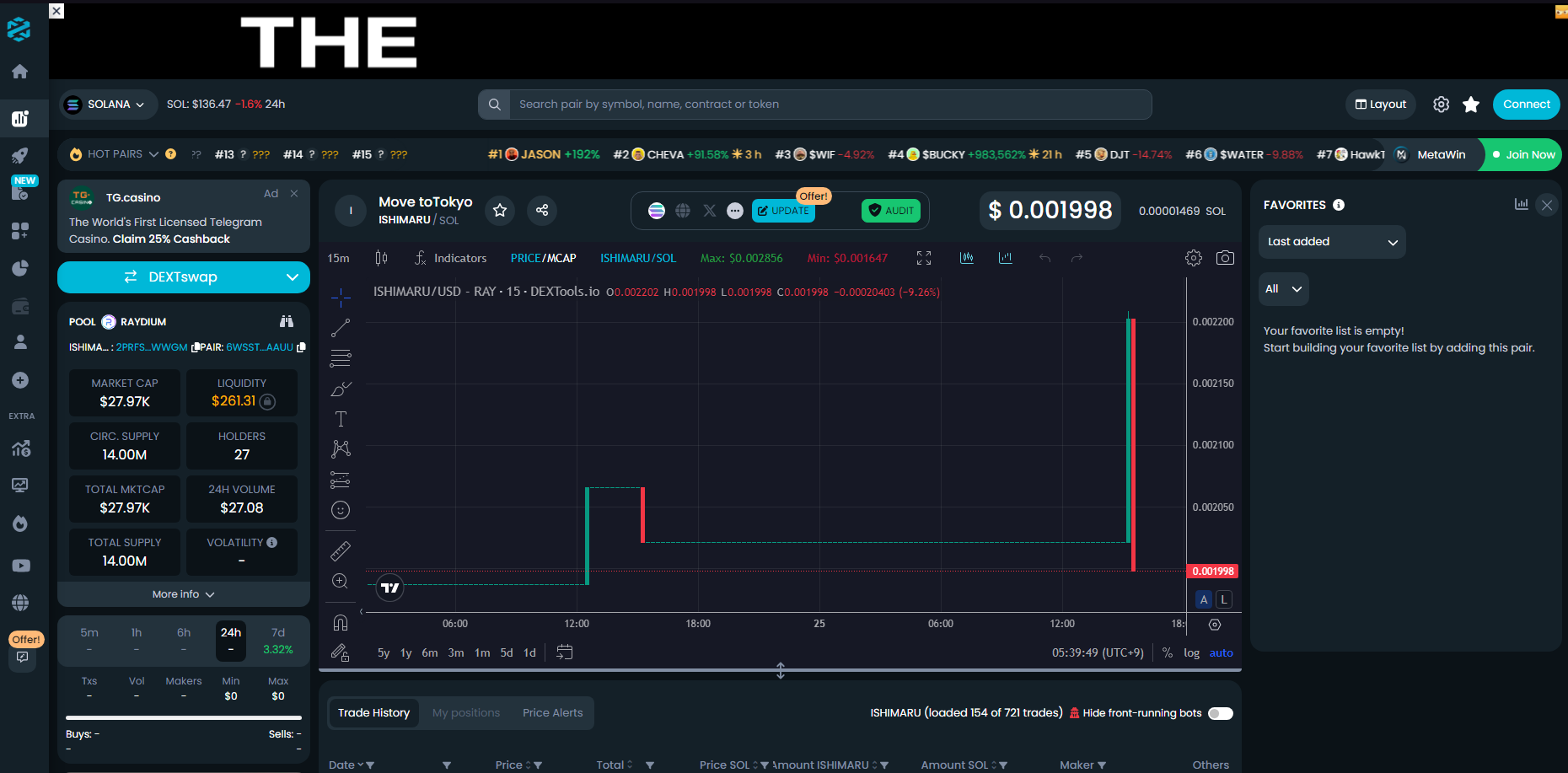
Task: Open the All filter dropdown in Favorites
Action: pos(1283,289)
